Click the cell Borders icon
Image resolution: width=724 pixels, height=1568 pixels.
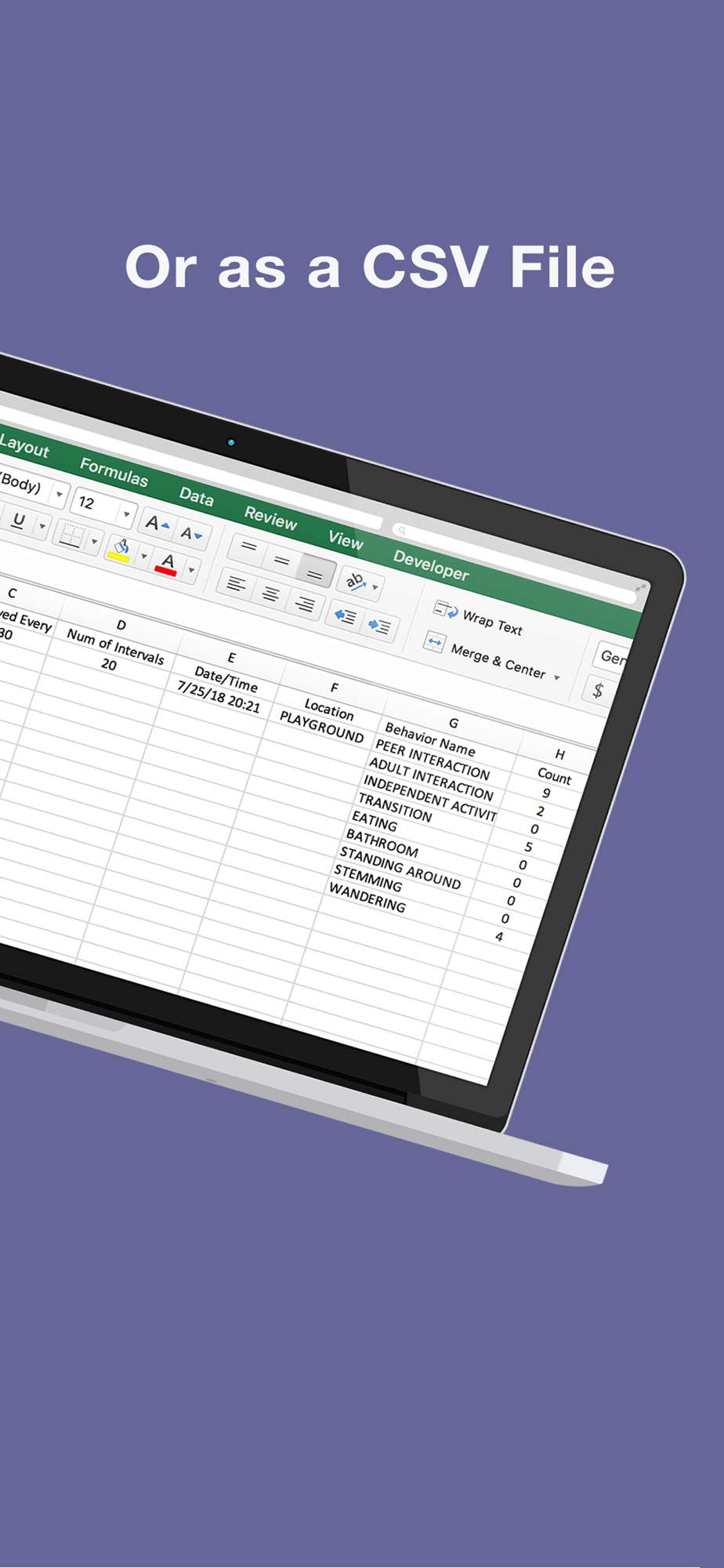[x=71, y=536]
